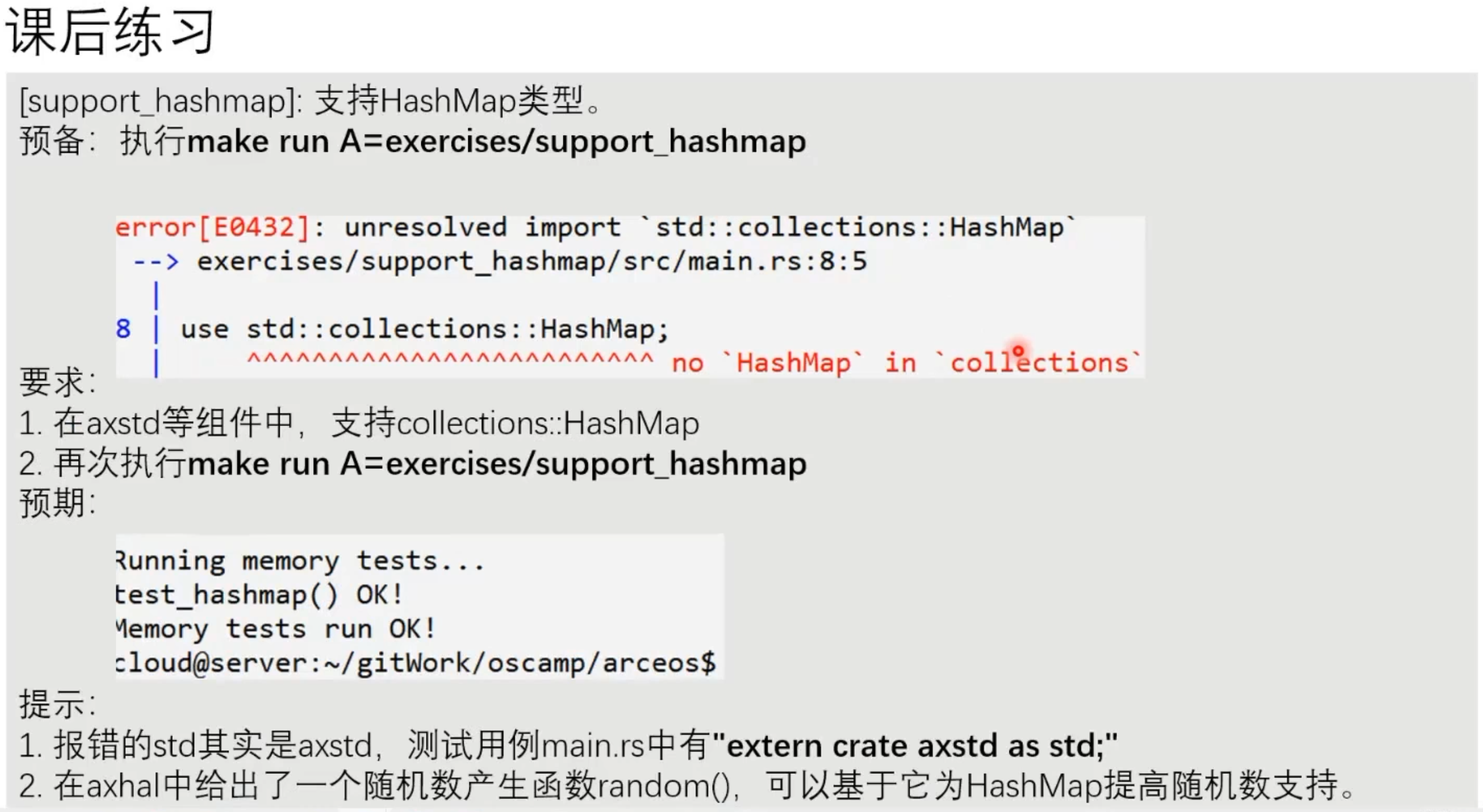Click the blue --> arrow before the file path
The height and width of the screenshot is (812, 1483).
(x=156, y=261)
